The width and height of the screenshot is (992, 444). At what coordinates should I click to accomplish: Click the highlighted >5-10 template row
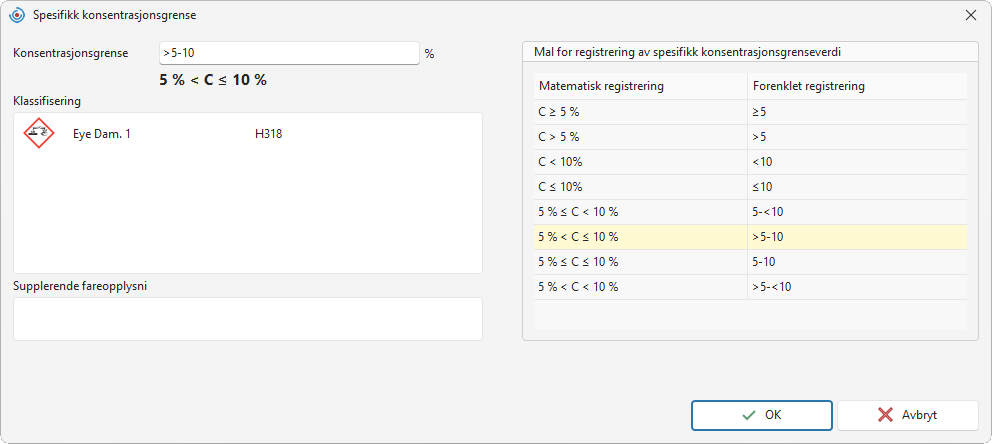click(x=750, y=237)
